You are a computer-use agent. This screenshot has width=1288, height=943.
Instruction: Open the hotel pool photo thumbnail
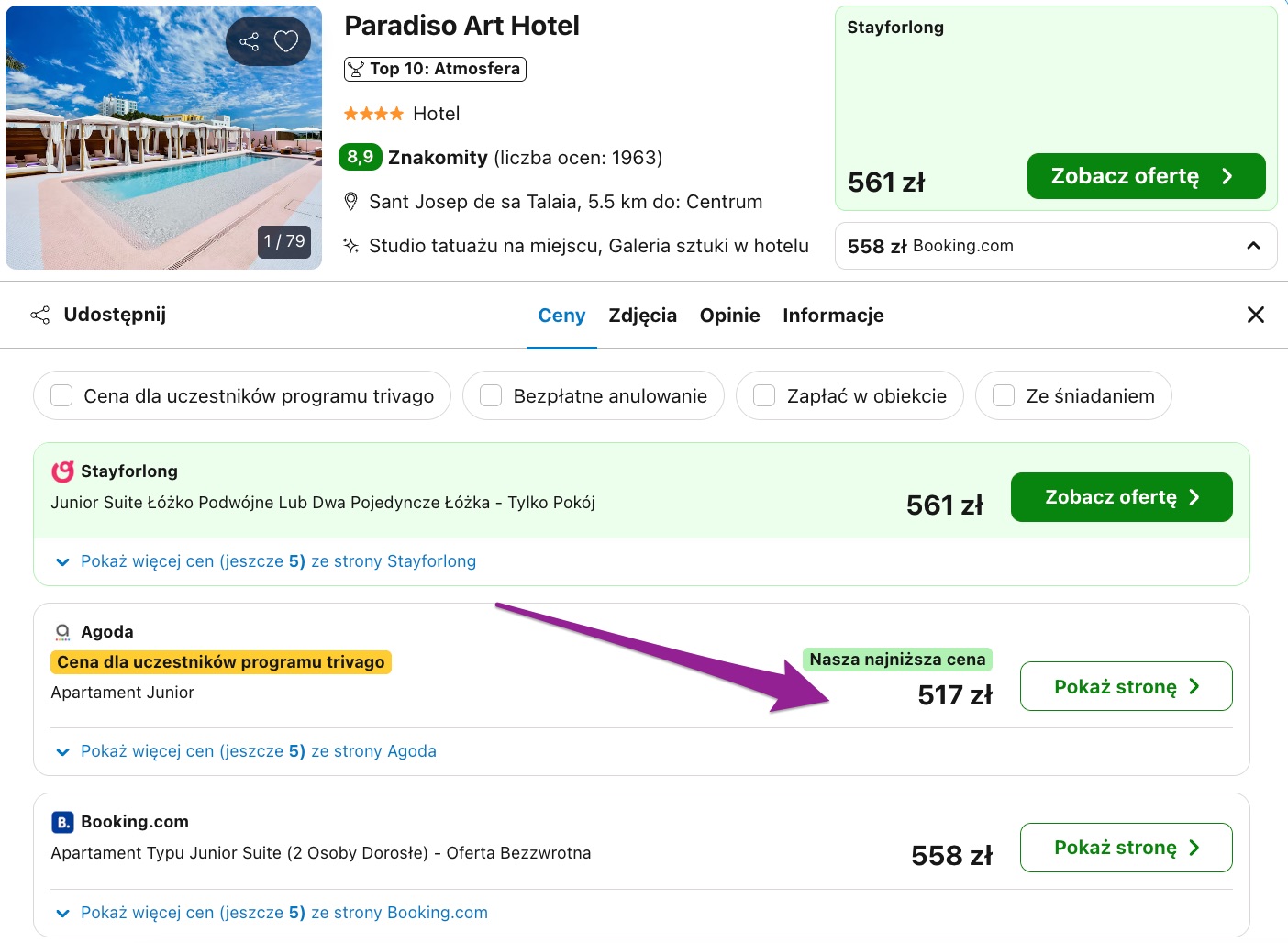(x=164, y=138)
